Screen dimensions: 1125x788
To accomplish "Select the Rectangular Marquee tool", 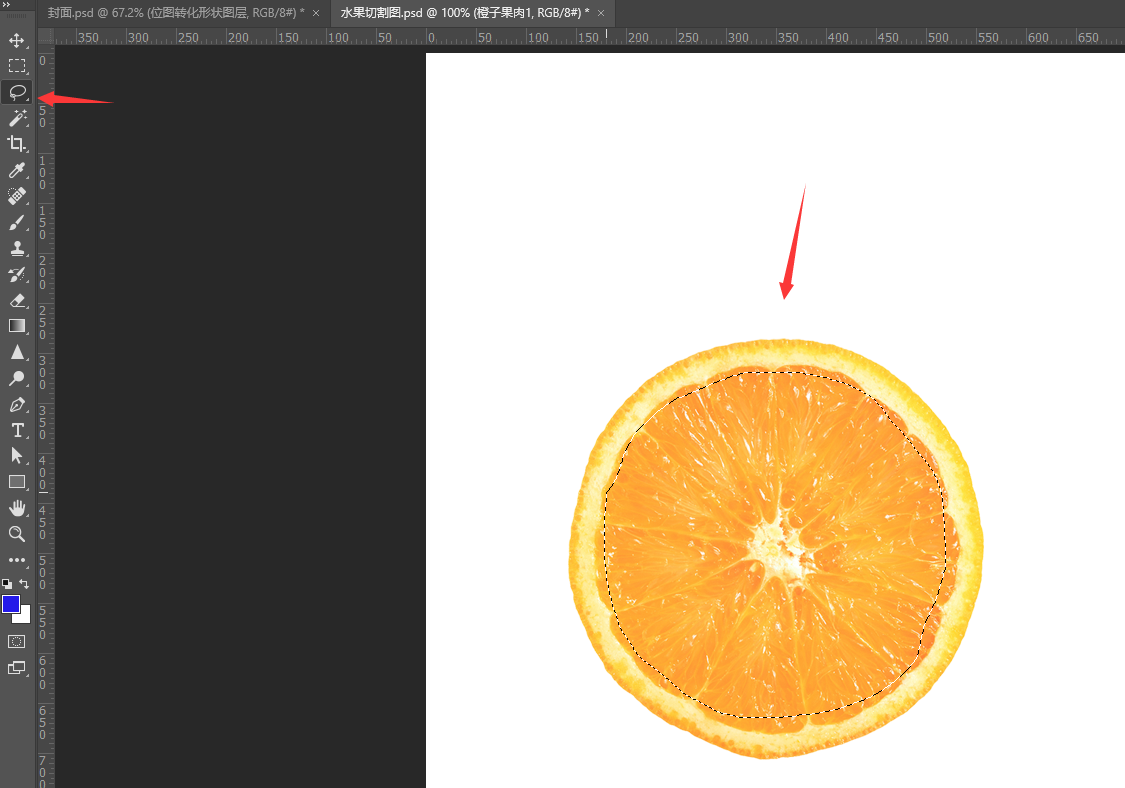I will [x=17, y=66].
